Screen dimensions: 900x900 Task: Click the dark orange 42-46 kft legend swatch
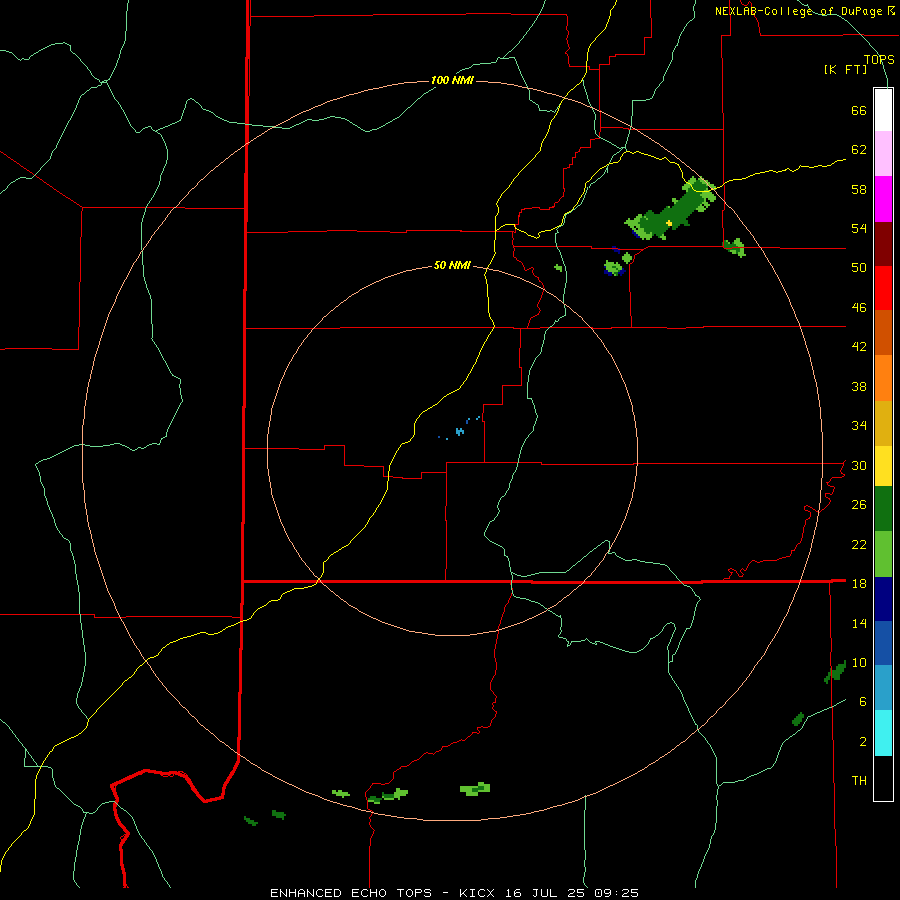[x=883, y=332]
